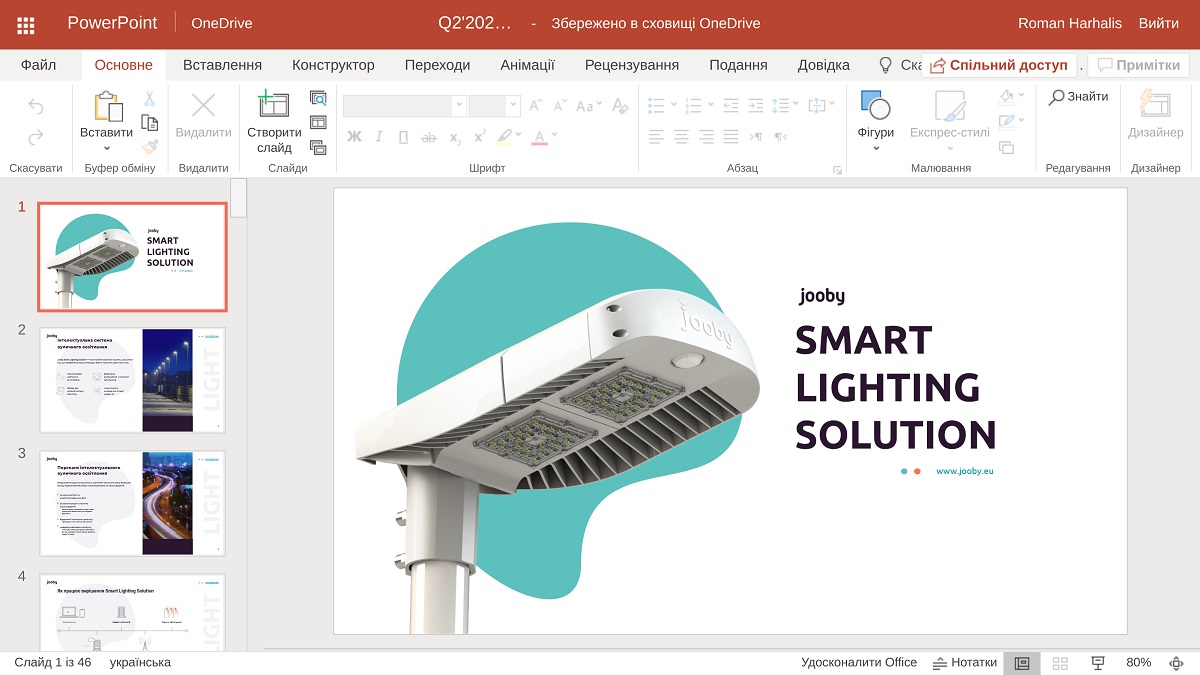Click the slide layout icon
Image resolution: width=1200 pixels, height=675 pixels.
point(318,122)
